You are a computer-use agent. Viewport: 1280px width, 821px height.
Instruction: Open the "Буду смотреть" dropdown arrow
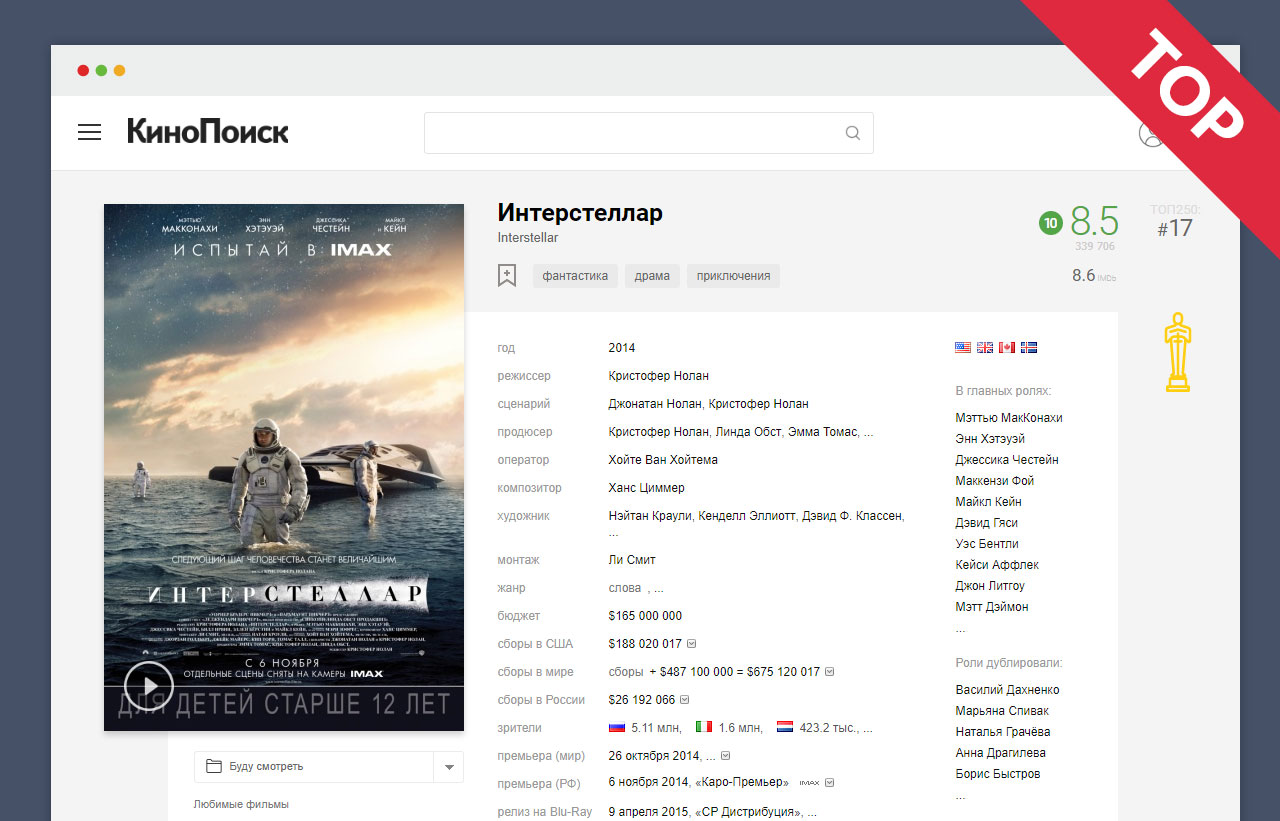click(x=448, y=767)
